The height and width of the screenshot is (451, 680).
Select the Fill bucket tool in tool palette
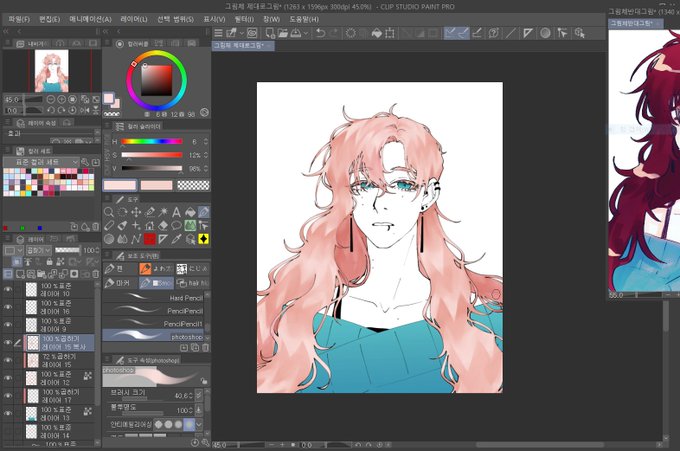tap(190, 212)
